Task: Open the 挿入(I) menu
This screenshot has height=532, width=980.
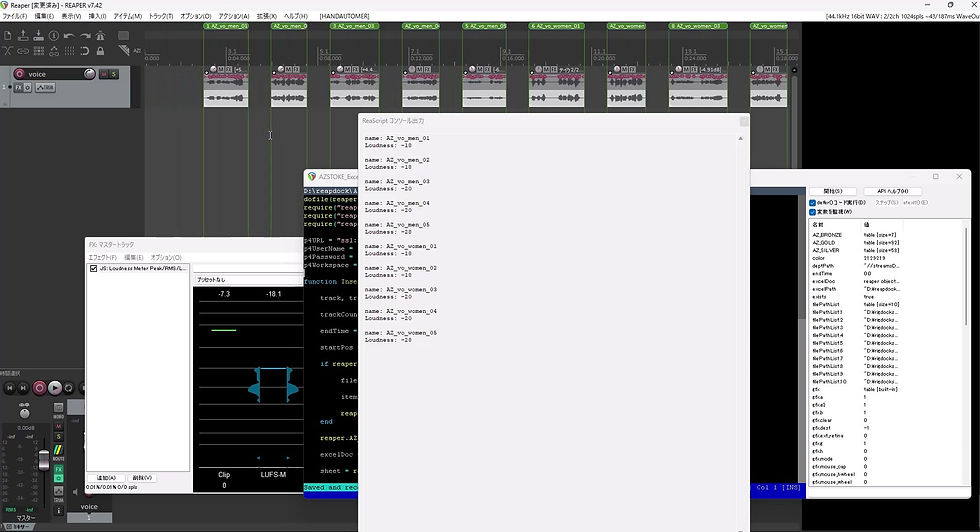Action: point(98,16)
